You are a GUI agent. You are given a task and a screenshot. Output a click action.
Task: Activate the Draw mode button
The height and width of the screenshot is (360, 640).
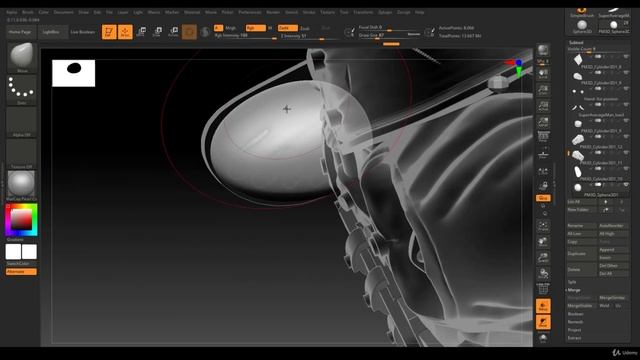coord(125,32)
